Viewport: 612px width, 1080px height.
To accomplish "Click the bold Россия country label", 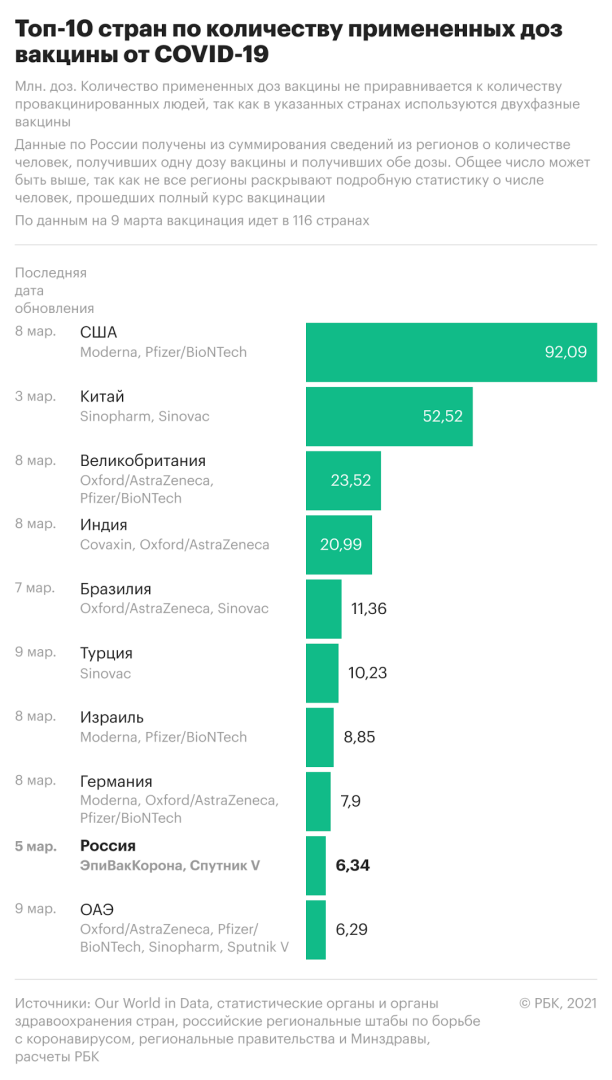I will tap(108, 845).
